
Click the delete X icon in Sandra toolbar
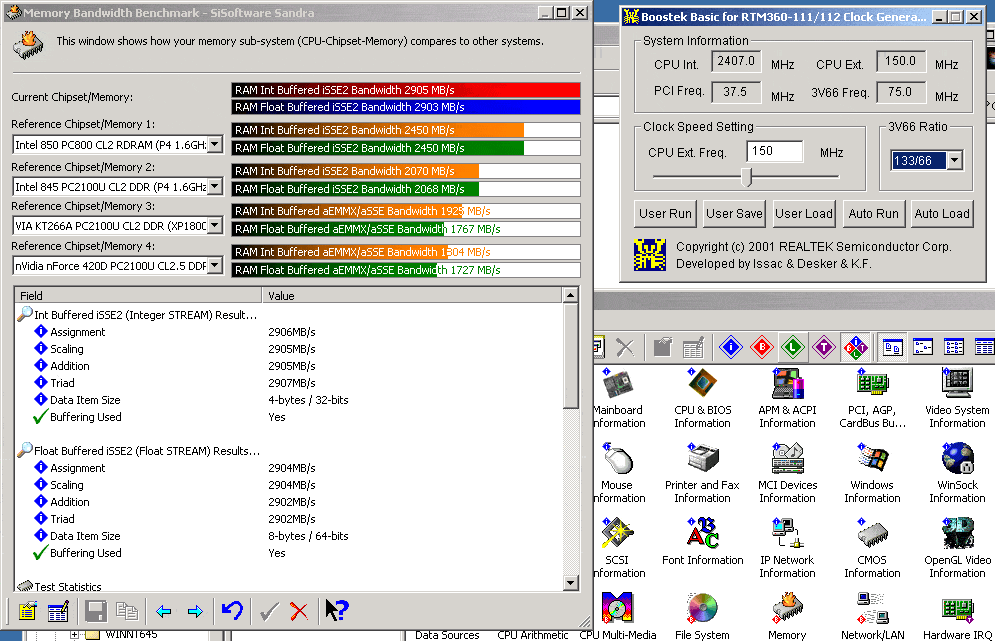point(625,347)
